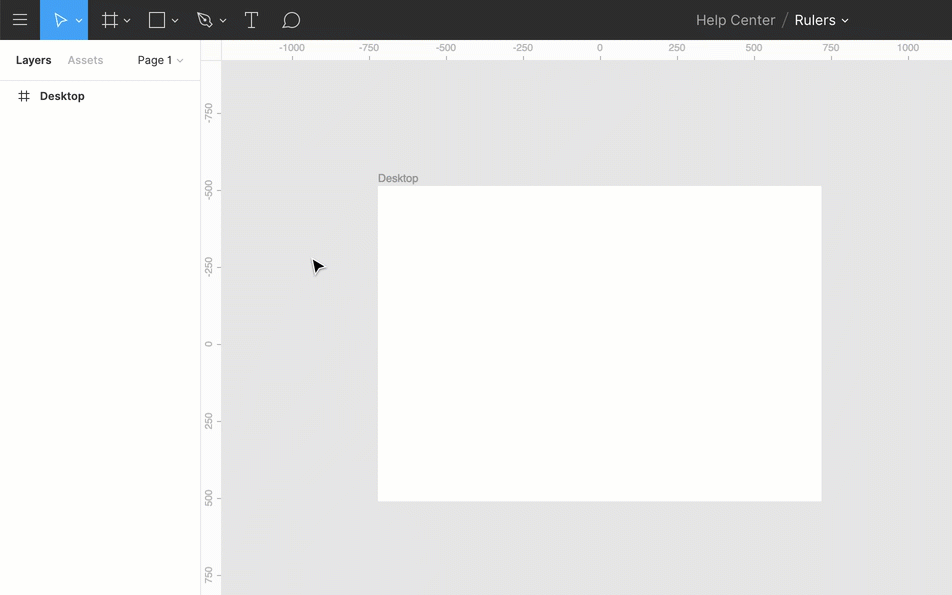The width and height of the screenshot is (952, 595).
Task: Click the Help Center project link
Action: click(x=735, y=20)
